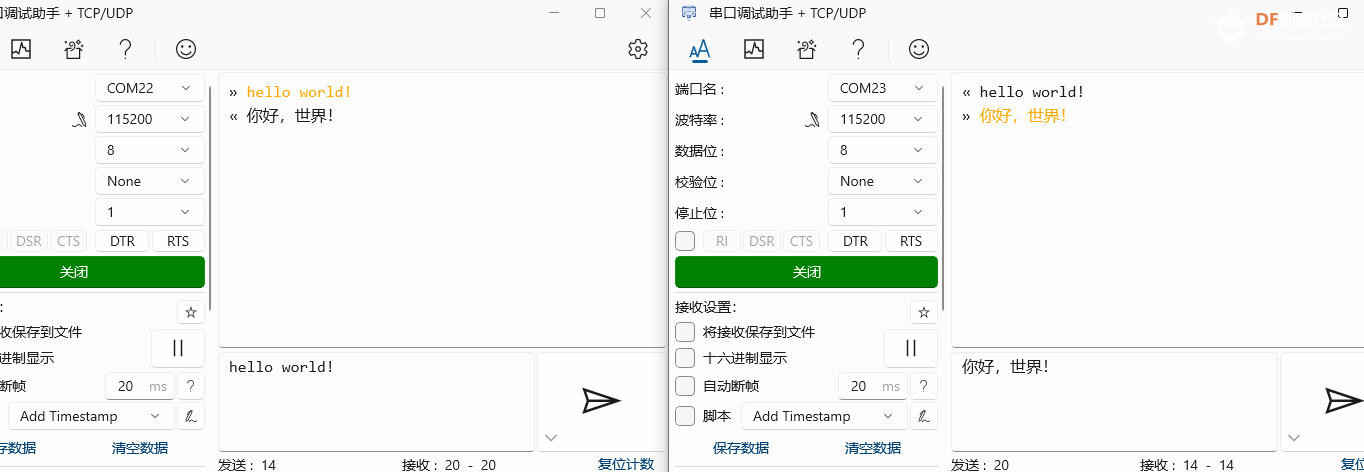
Task: Click 你好，世界！ send box in right window
Action: (1114, 401)
